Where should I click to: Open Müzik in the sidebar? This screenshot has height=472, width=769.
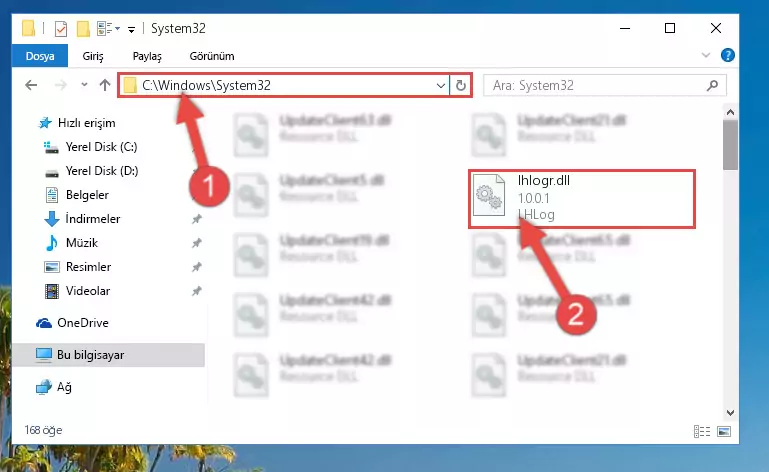81,243
